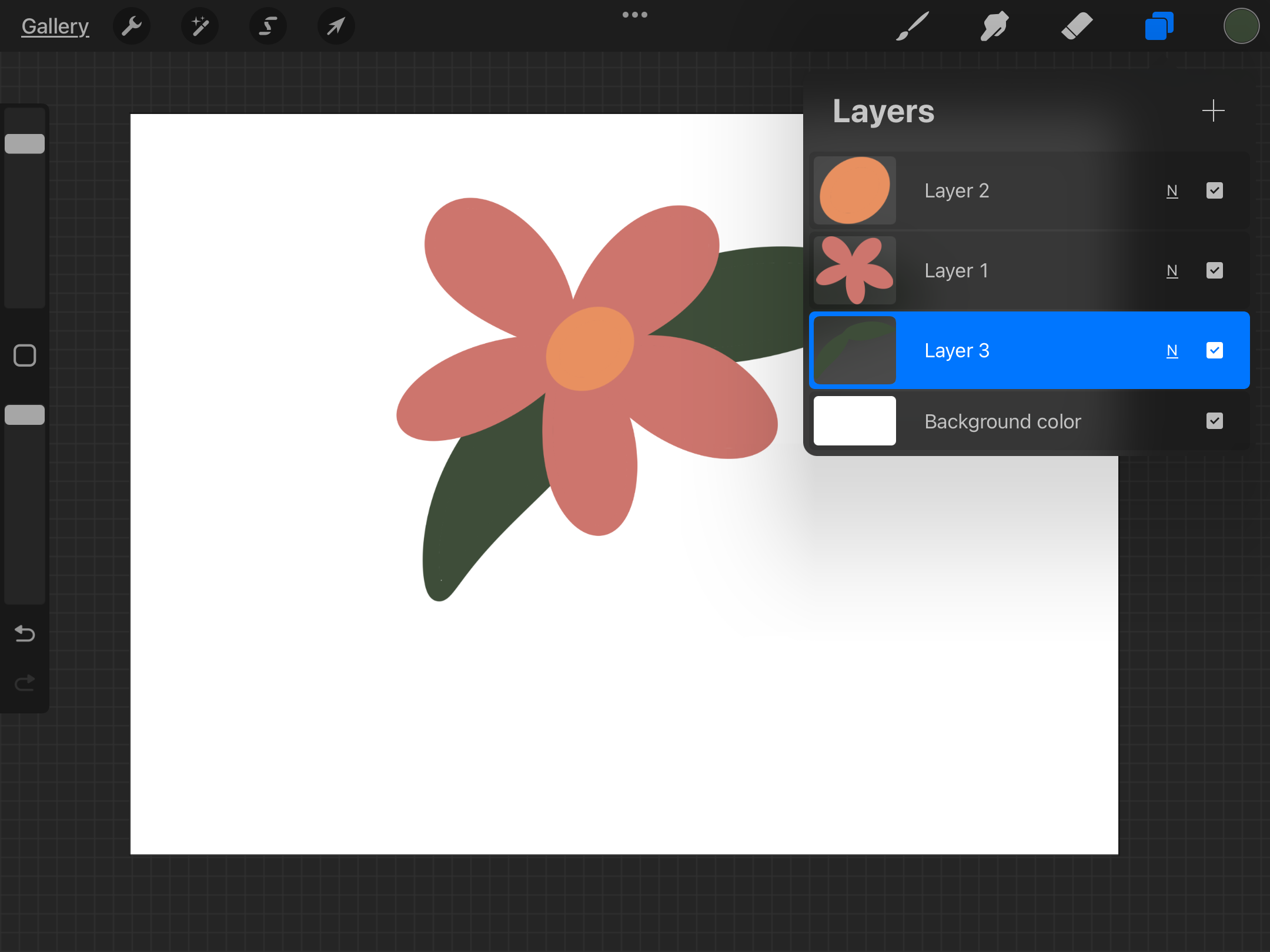Open the Selection tool
Image resolution: width=1270 pixels, height=952 pixels.
click(x=268, y=25)
